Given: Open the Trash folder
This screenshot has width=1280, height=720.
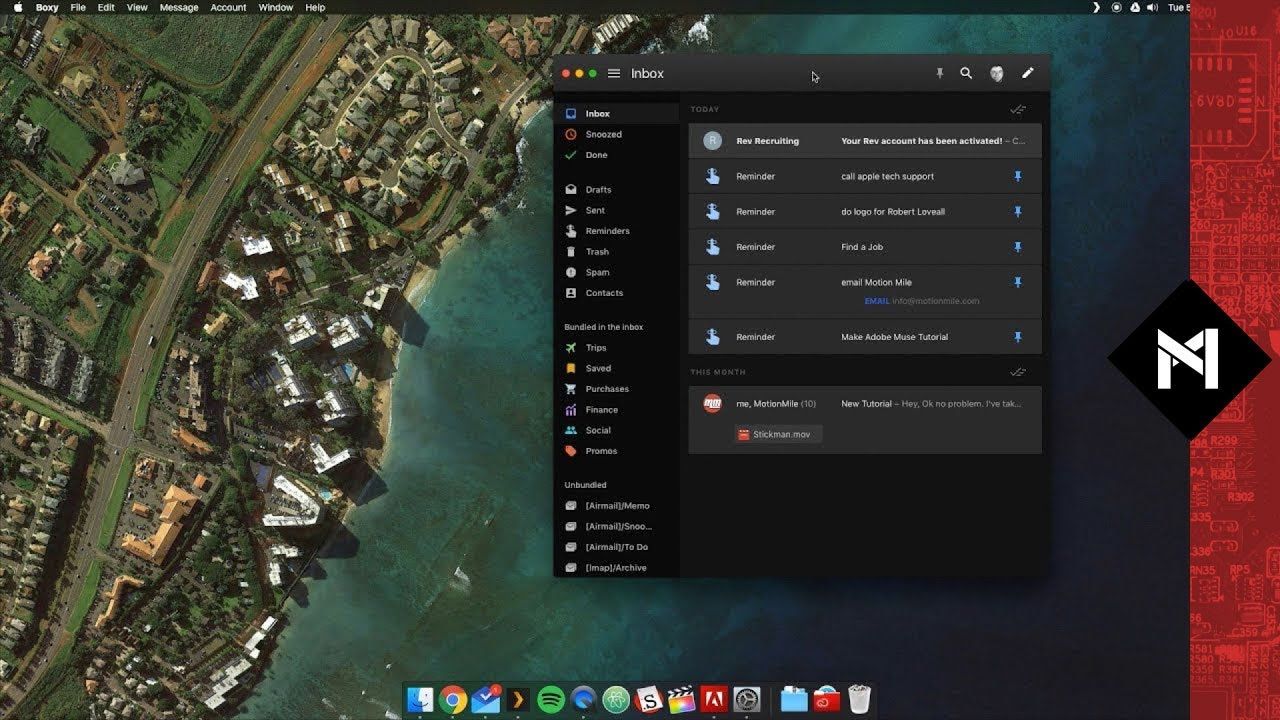Looking at the screenshot, I should click(597, 252).
